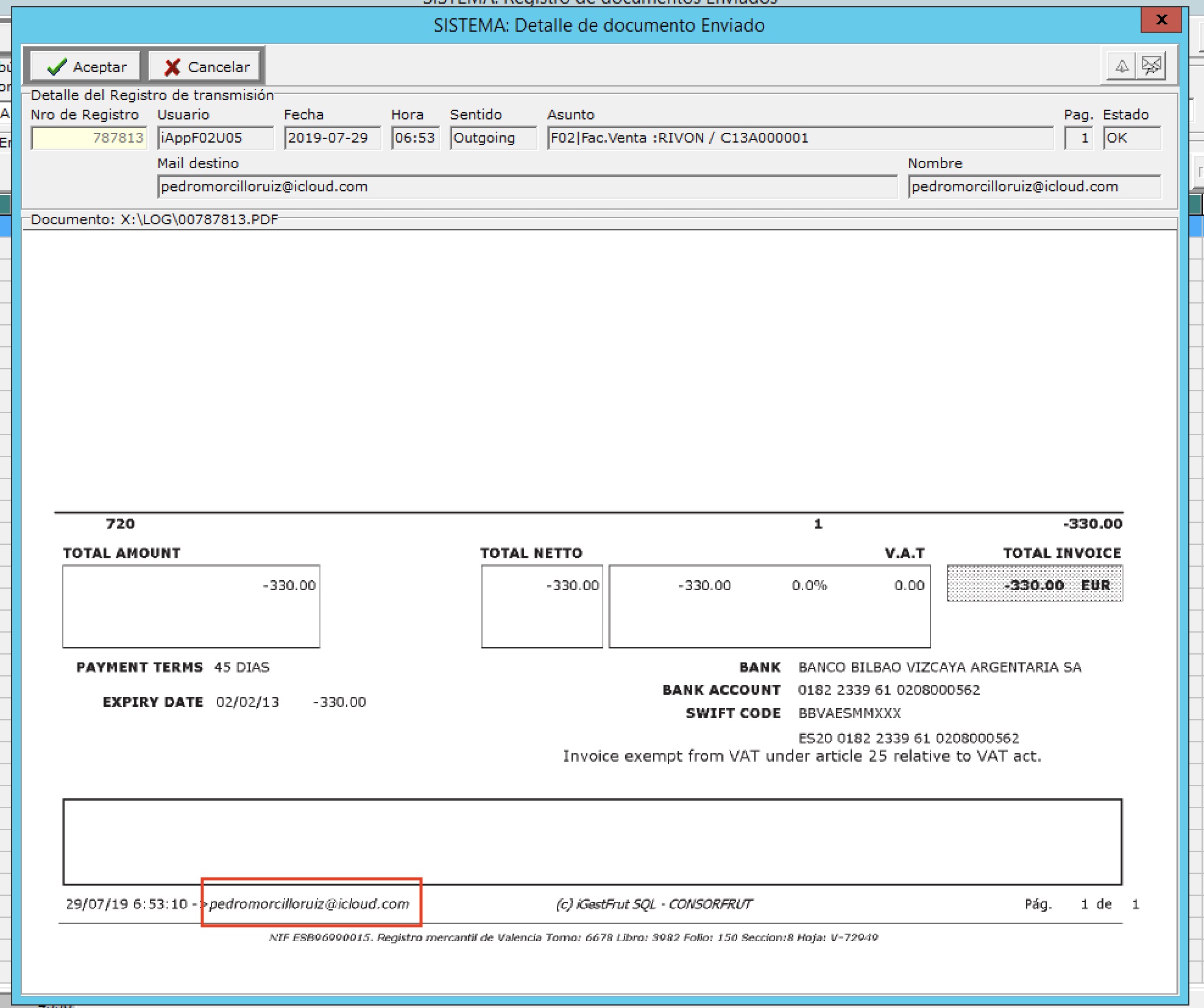Click the Mail destino field
The height and width of the screenshot is (1008, 1204).
(527, 186)
